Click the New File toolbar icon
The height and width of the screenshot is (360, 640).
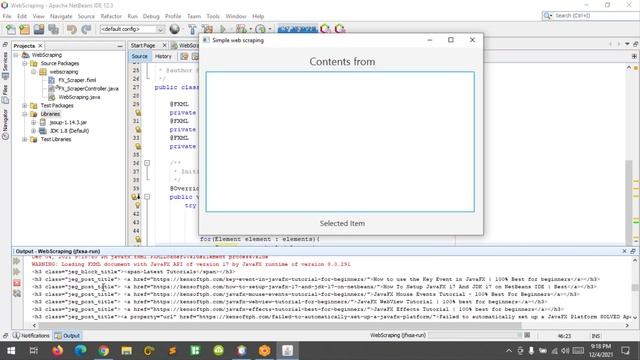pyautogui.click(x=11, y=29)
